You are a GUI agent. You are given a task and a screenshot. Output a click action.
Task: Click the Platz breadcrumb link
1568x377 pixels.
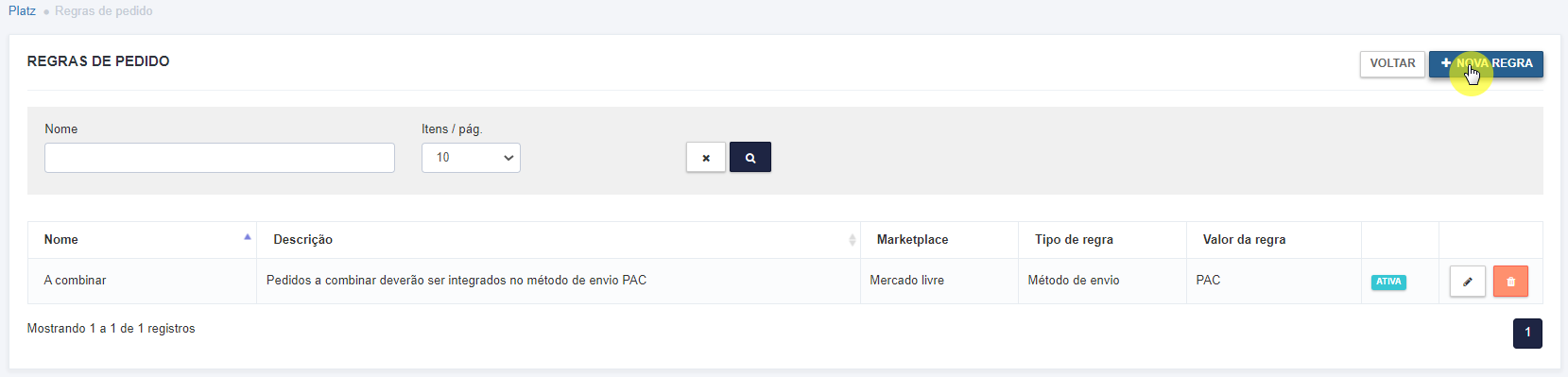point(22,11)
